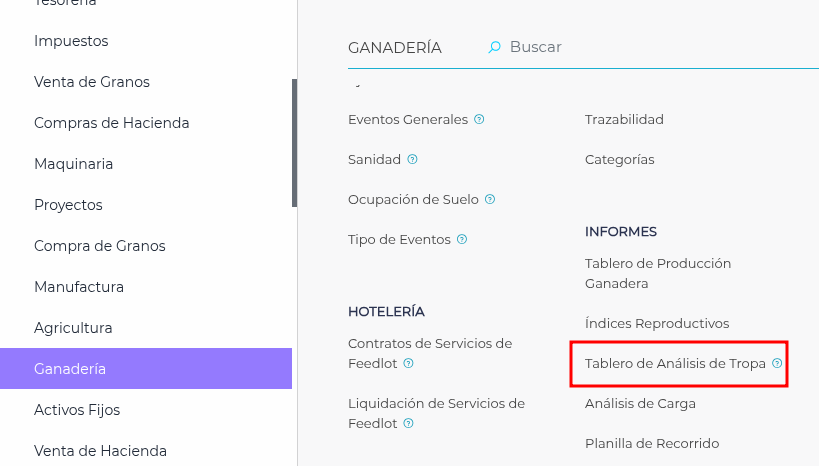This screenshot has width=819, height=466.
Task: Click the sidebar vertical scrollbar
Action: tap(294, 142)
